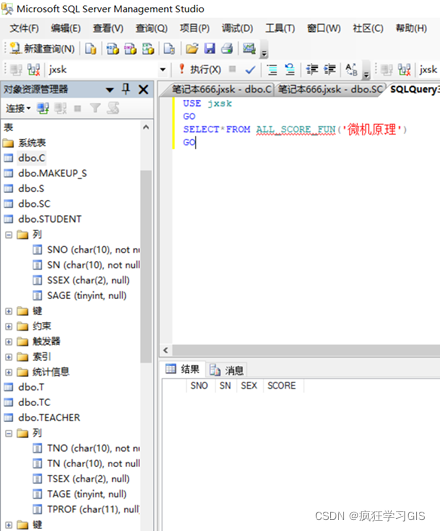Click the New Query (新建查询) button
440x531 pixels.
coord(42,49)
